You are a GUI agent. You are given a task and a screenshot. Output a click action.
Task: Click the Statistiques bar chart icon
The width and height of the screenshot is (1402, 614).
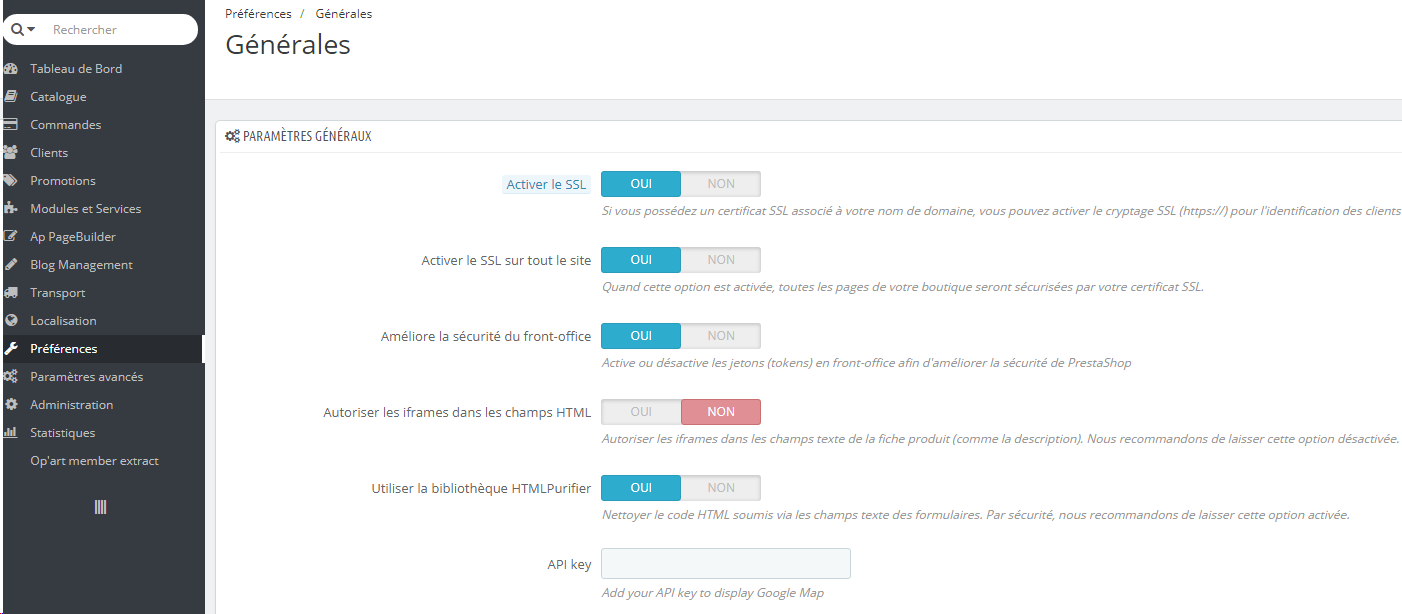[11, 433]
